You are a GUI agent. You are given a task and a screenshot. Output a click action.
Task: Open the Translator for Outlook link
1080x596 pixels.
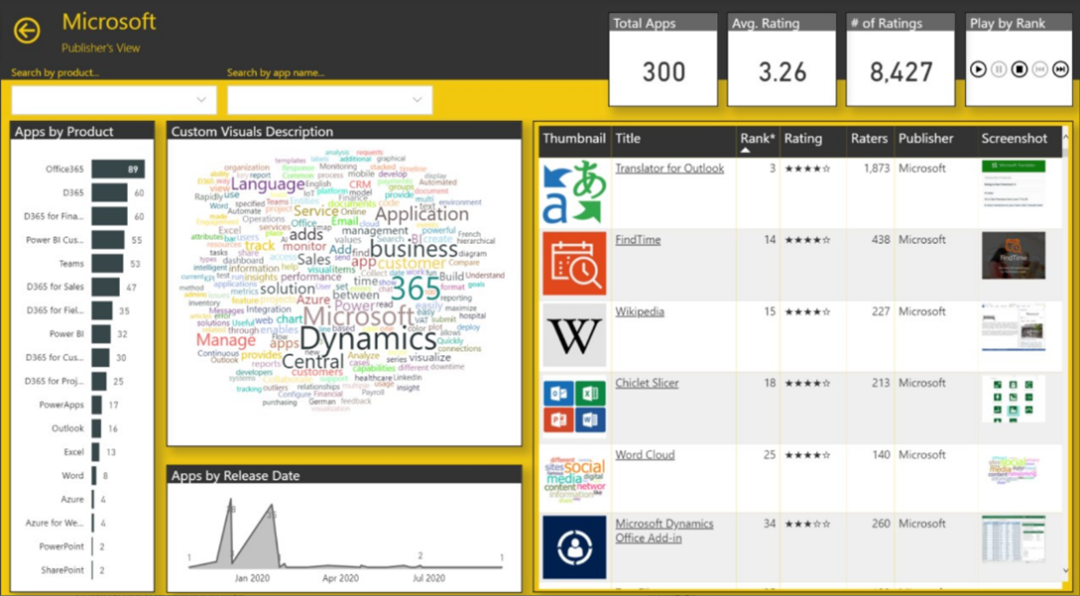coord(669,168)
